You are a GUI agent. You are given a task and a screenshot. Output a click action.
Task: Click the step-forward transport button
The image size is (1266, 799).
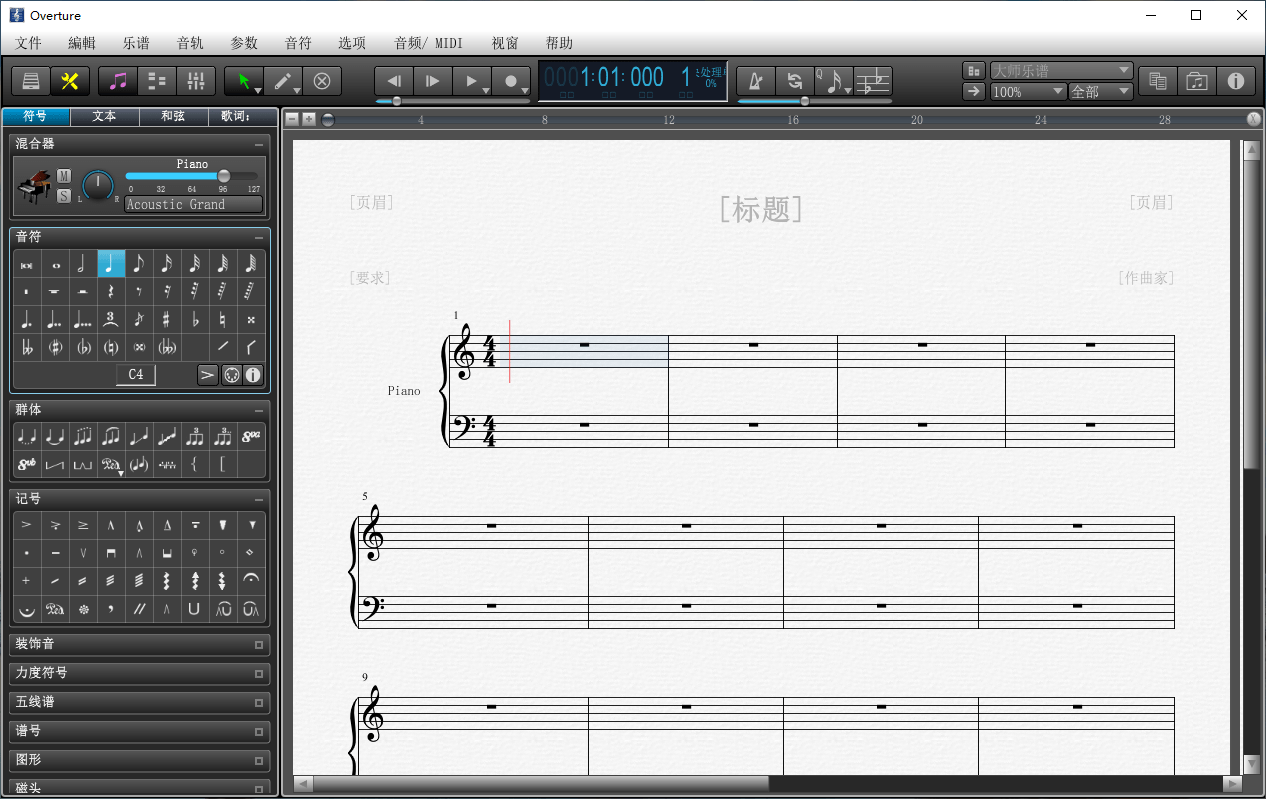tap(433, 81)
